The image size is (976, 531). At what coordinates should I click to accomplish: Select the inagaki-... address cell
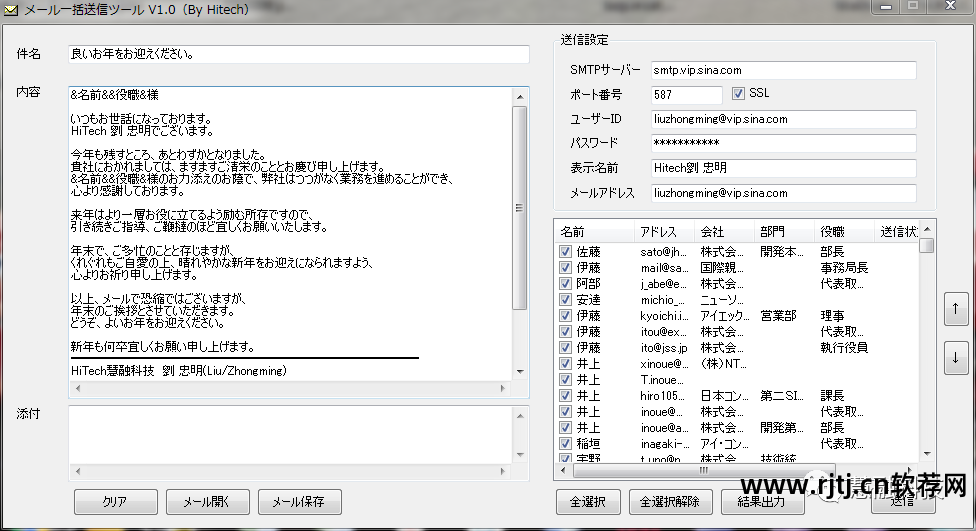click(665, 443)
